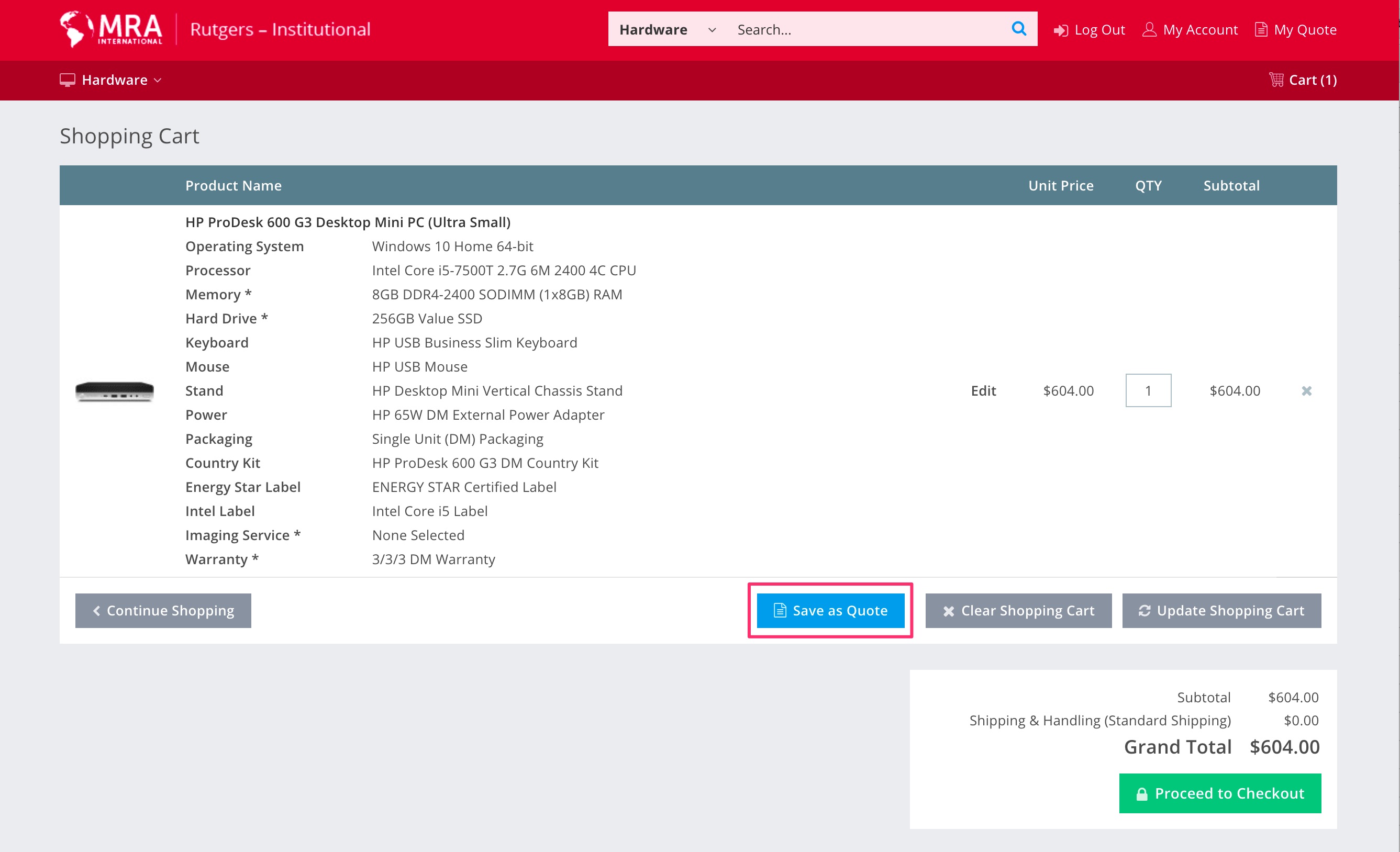Open the My Quote page link
1400x852 pixels.
1305,29
